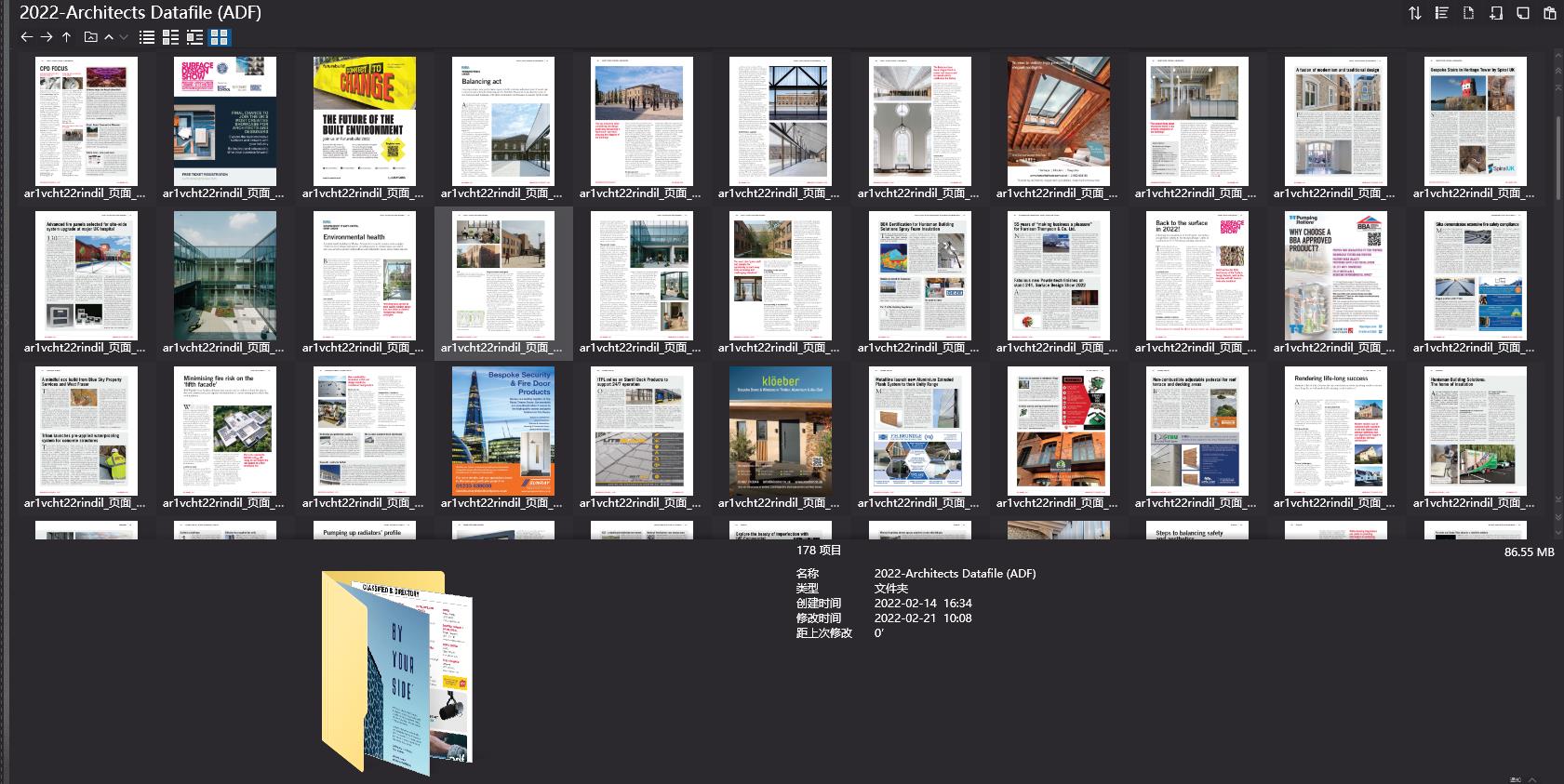Image resolution: width=1564 pixels, height=784 pixels.
Task: Select the 'Bespoke Security & Fire Door' thumbnail
Action: (x=503, y=431)
